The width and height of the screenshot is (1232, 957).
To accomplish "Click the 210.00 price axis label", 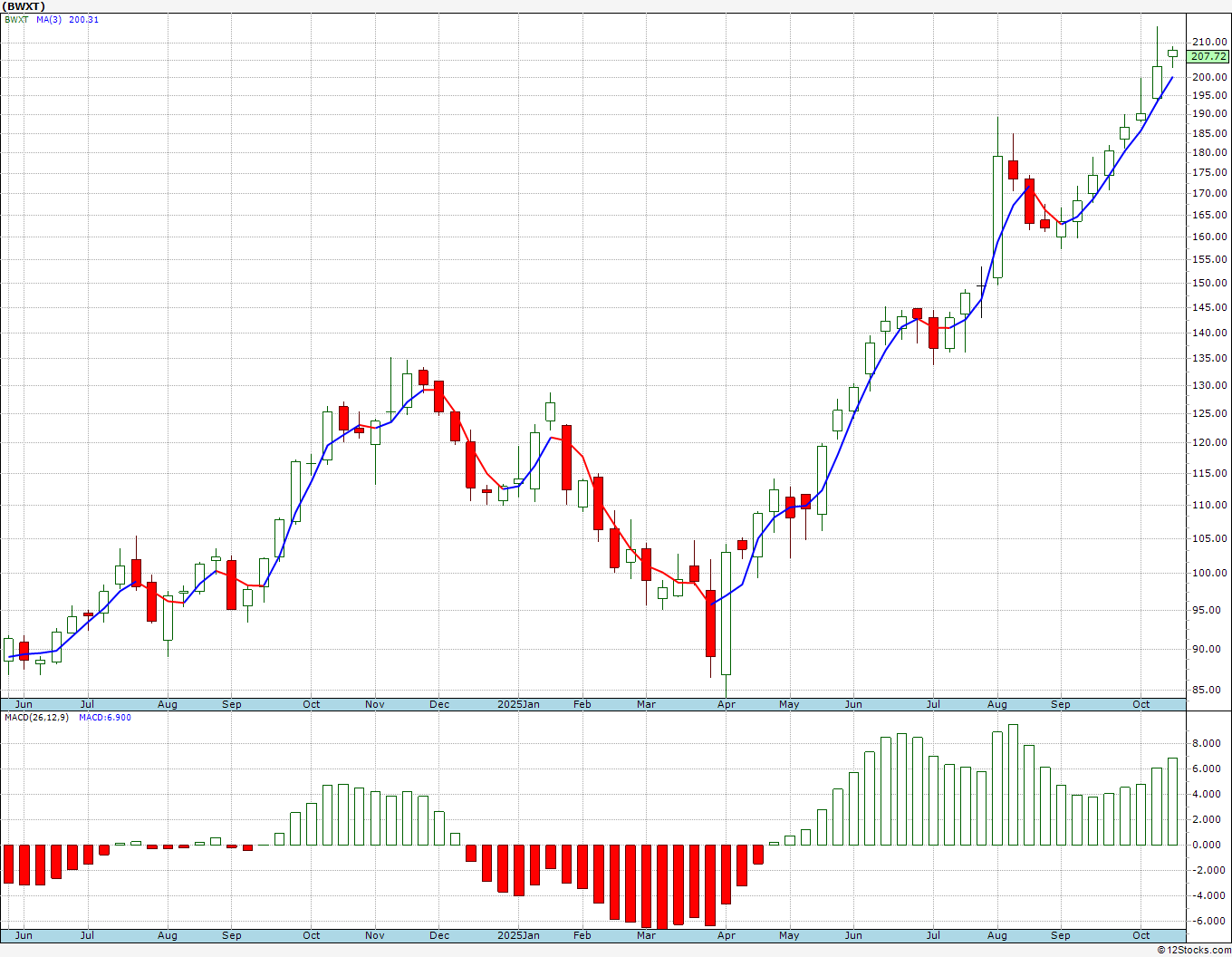I will (1209, 42).
